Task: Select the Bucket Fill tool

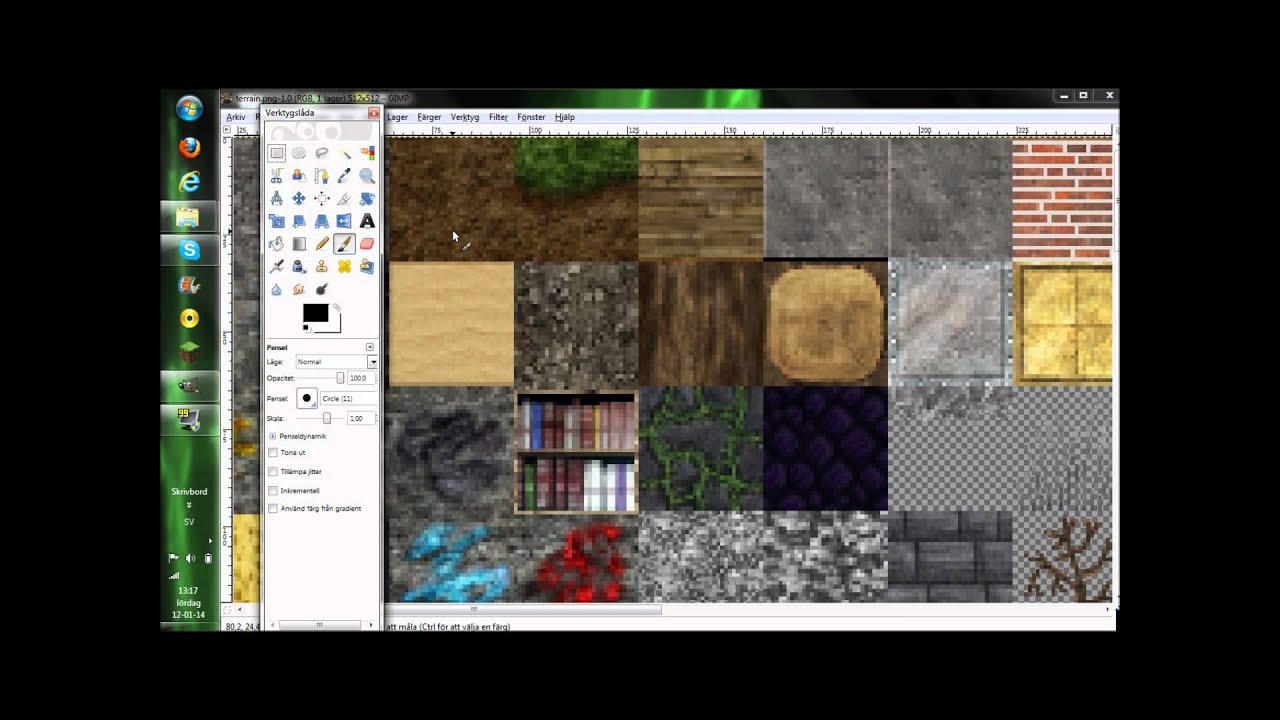Action: [x=276, y=243]
